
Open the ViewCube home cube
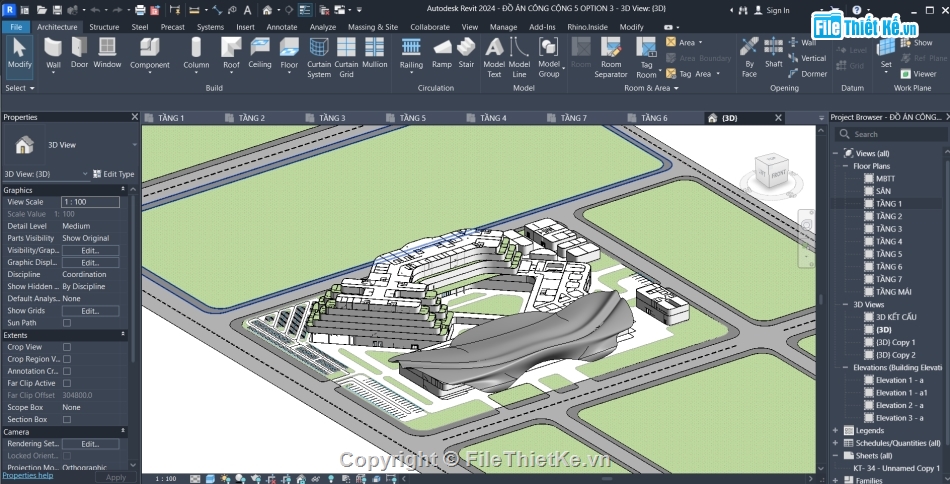(771, 169)
